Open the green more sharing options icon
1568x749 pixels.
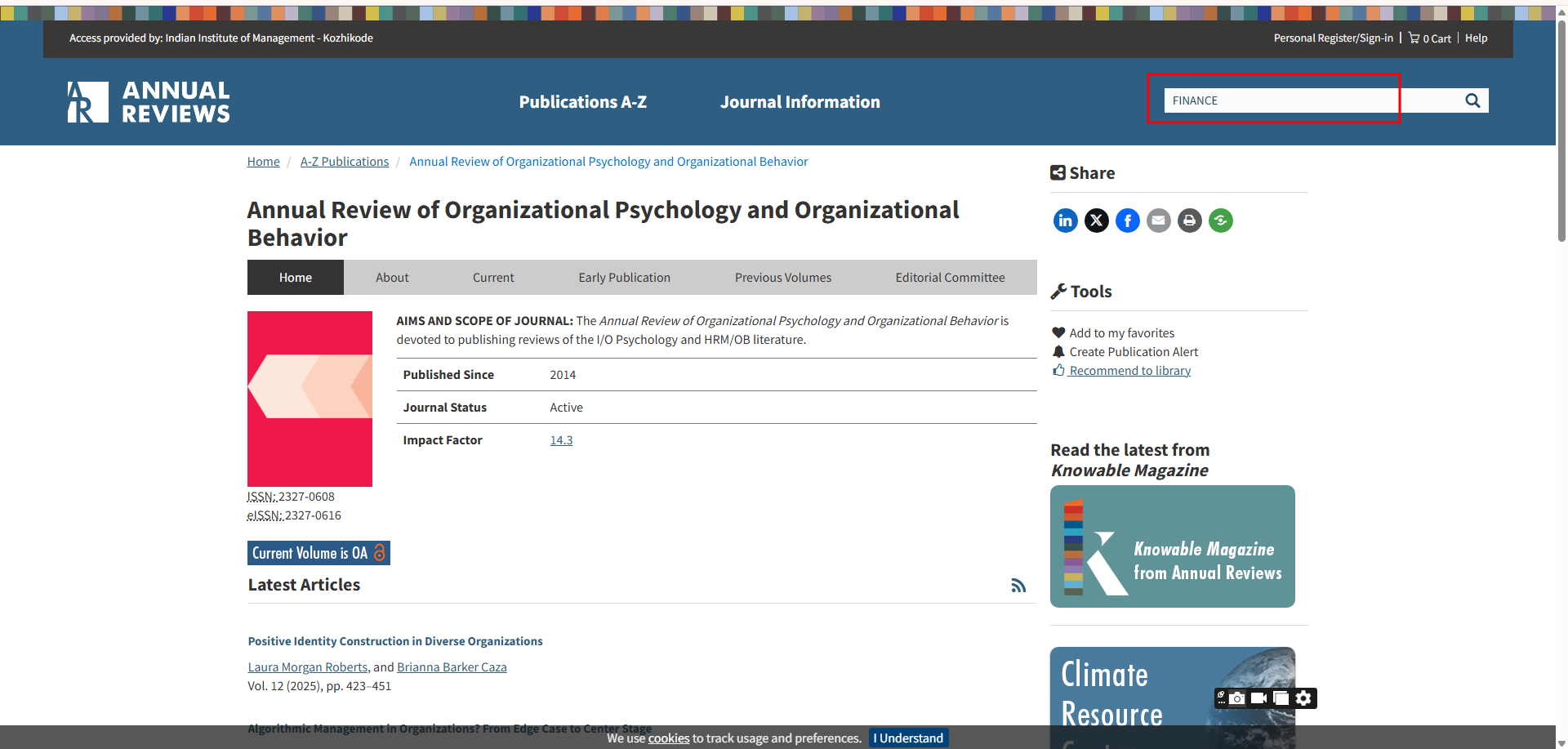point(1220,221)
